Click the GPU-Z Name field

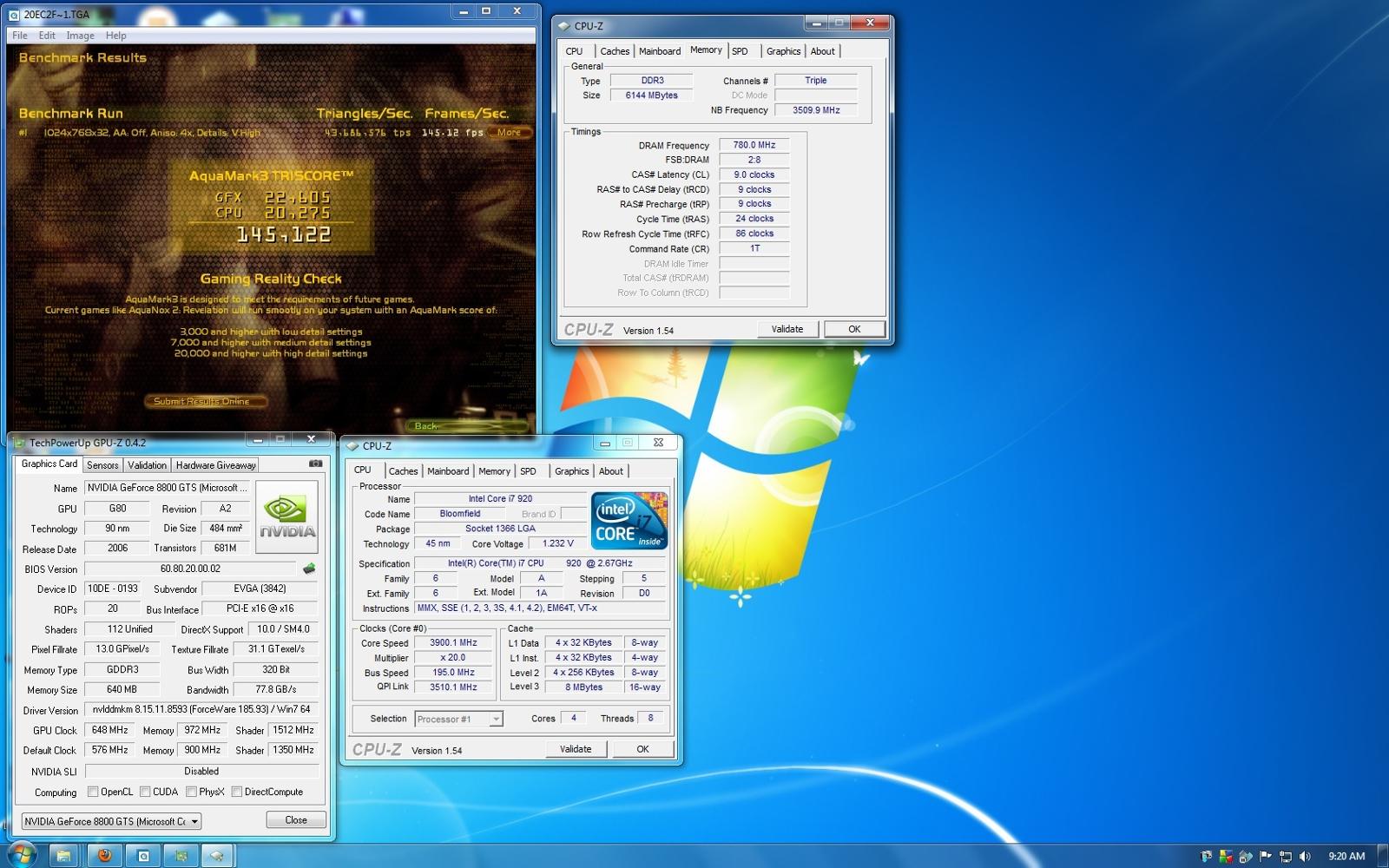click(x=167, y=488)
